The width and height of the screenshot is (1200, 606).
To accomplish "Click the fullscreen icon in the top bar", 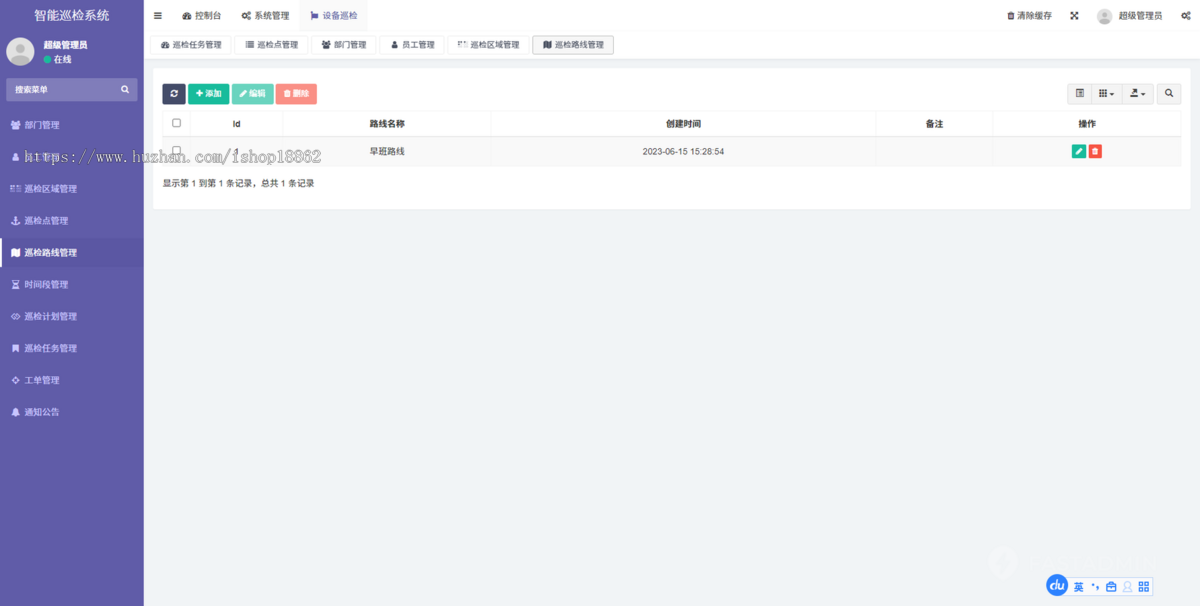I will click(x=1073, y=15).
